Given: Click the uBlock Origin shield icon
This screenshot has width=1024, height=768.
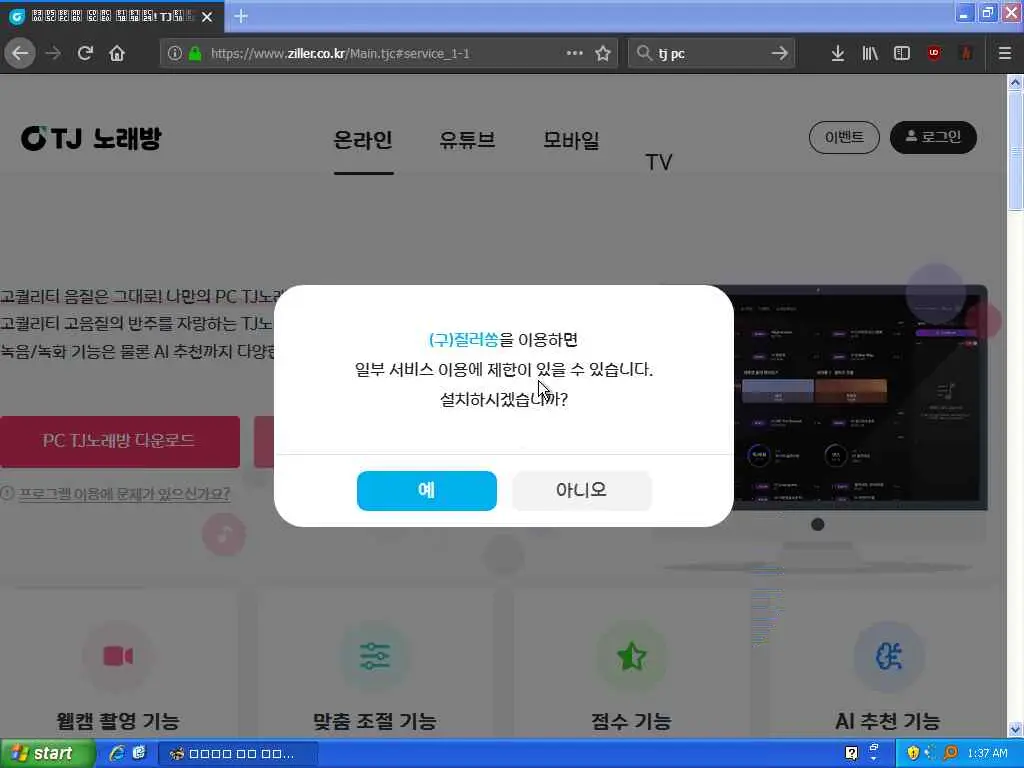Looking at the screenshot, I should coord(934,53).
